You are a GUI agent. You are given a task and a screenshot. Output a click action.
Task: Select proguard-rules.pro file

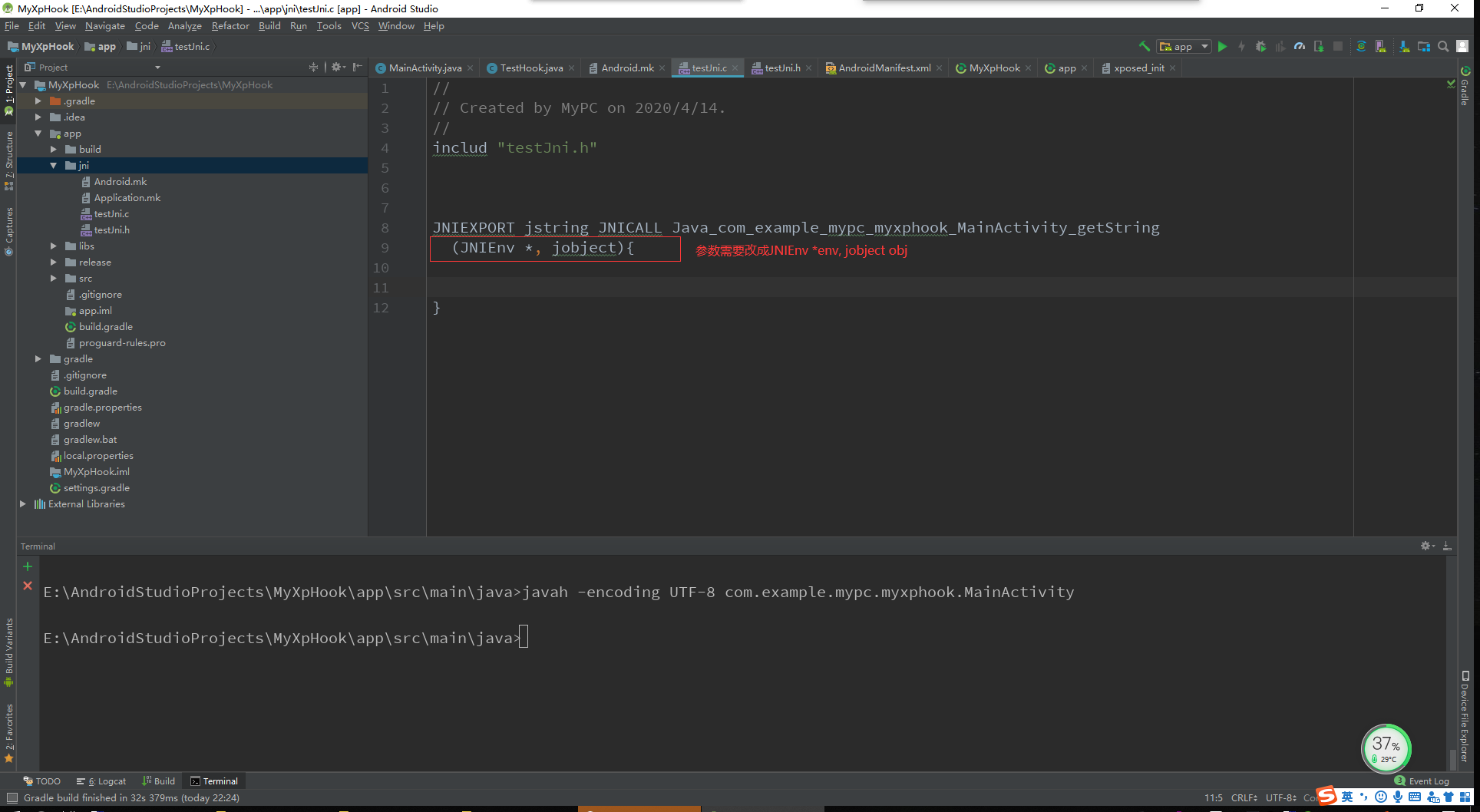[122, 343]
